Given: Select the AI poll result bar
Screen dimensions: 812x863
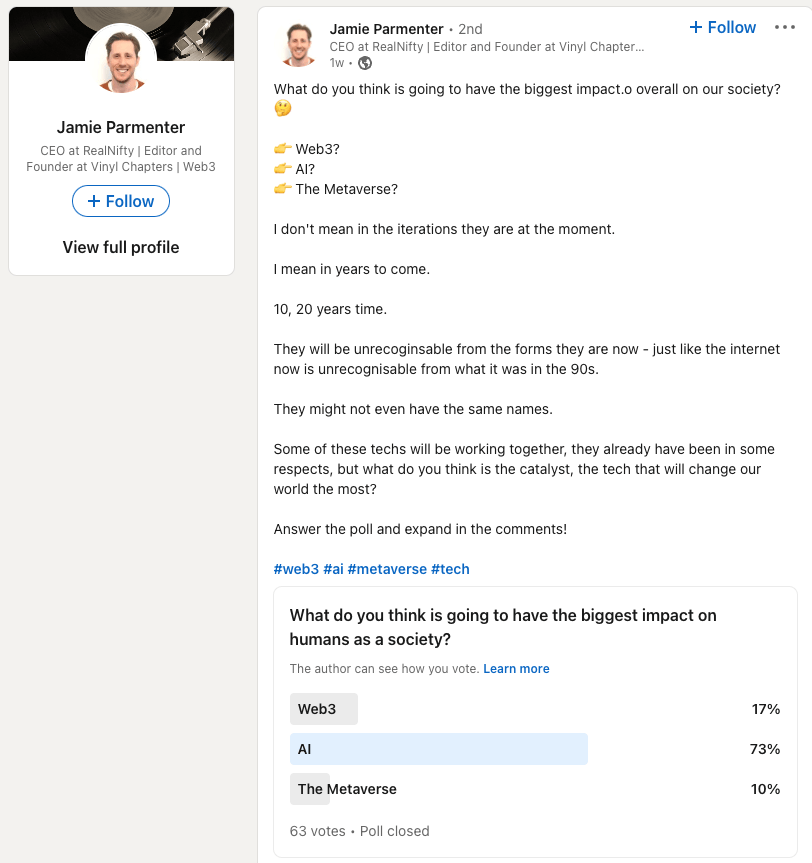Looking at the screenshot, I should [x=438, y=749].
